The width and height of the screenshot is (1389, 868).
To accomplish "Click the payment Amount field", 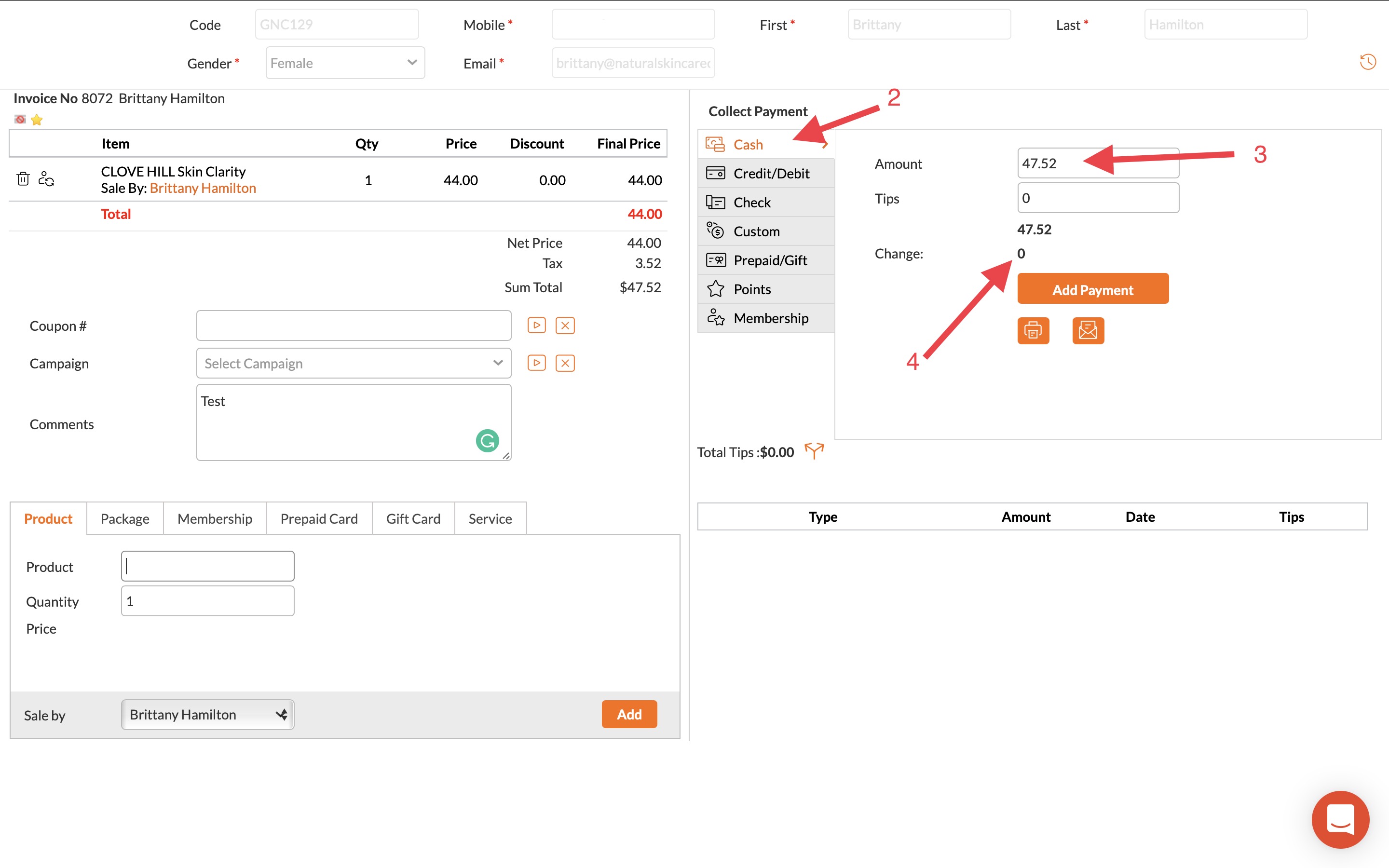I will pos(1098,163).
